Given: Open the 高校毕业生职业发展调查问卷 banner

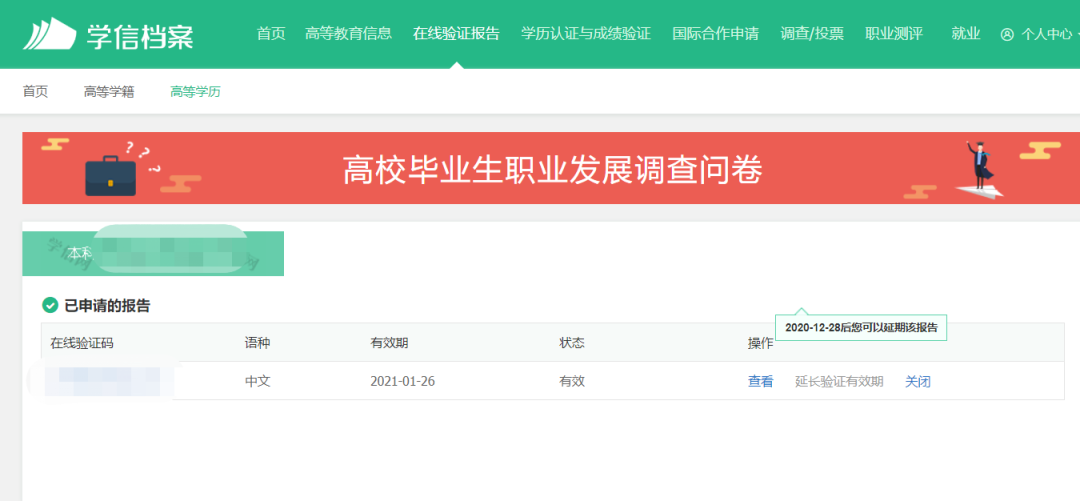Looking at the screenshot, I should point(552,170).
